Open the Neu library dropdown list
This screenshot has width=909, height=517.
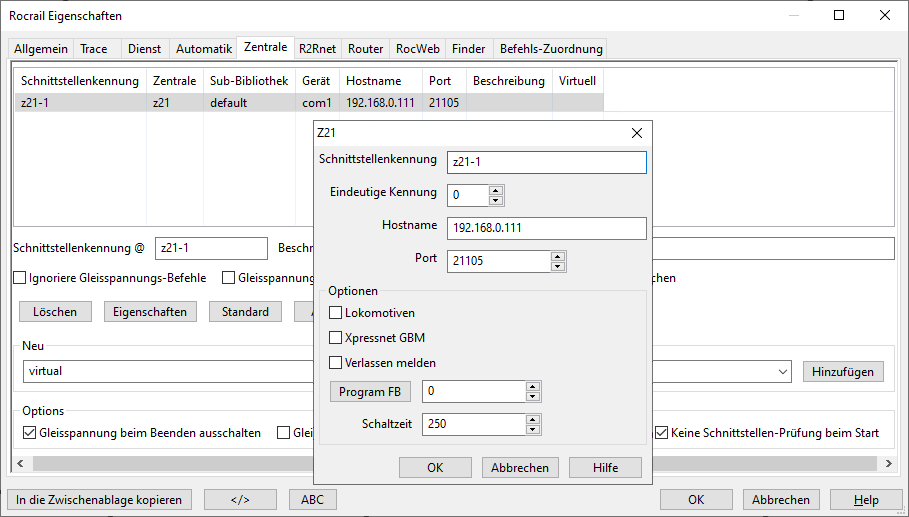tap(783, 372)
